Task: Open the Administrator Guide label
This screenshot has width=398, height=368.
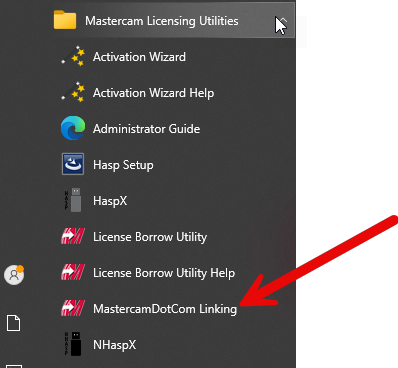Action: coord(146,129)
